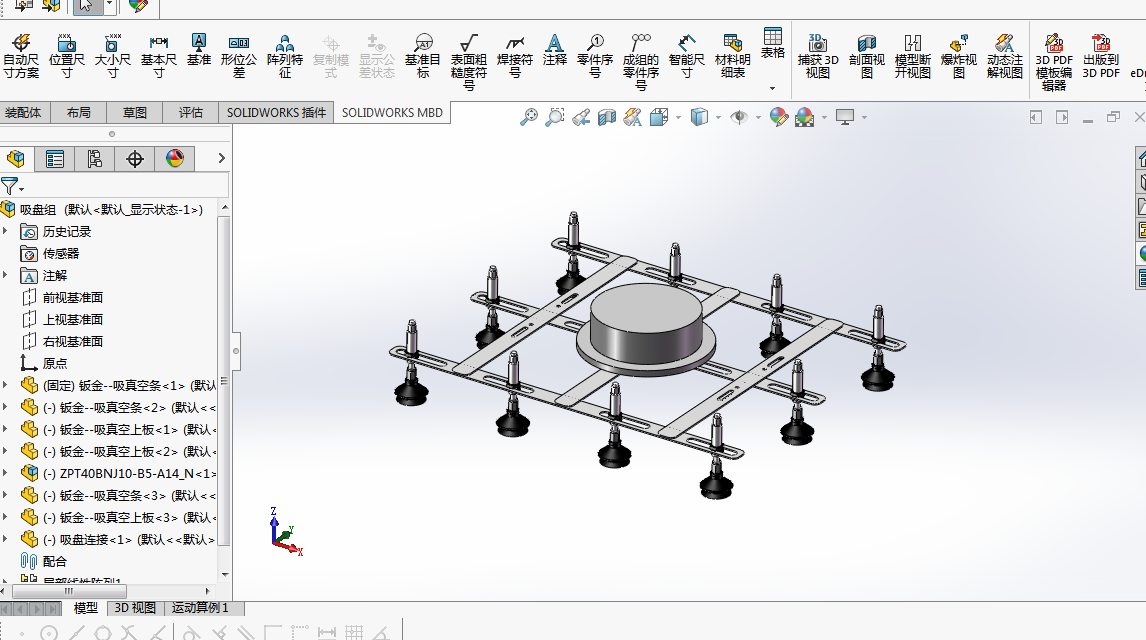Switch to the 布局 layout tab
This screenshot has width=1146, height=640.
[x=78, y=113]
